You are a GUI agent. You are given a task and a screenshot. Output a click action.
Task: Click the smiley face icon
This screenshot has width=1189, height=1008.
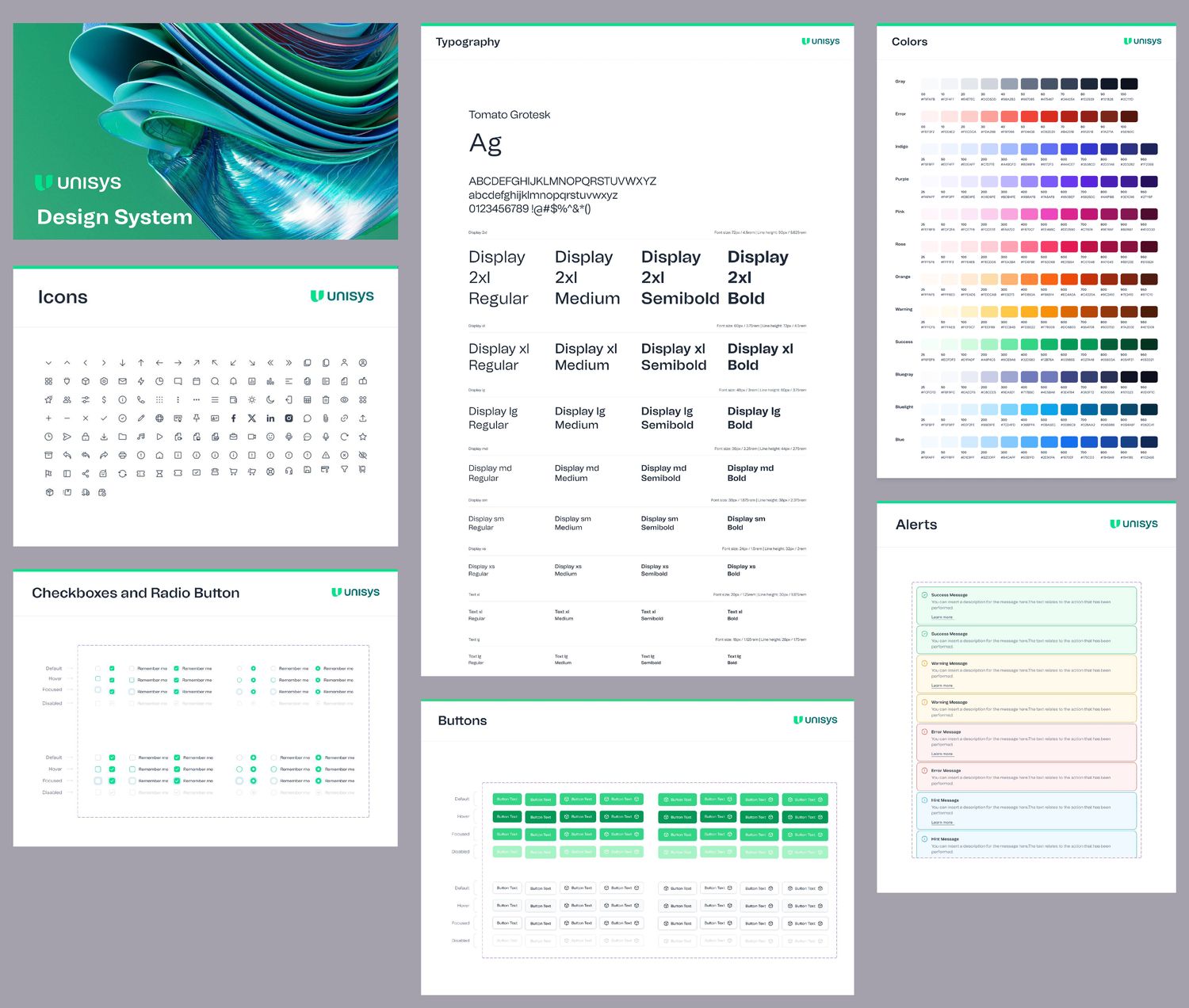tap(270, 437)
